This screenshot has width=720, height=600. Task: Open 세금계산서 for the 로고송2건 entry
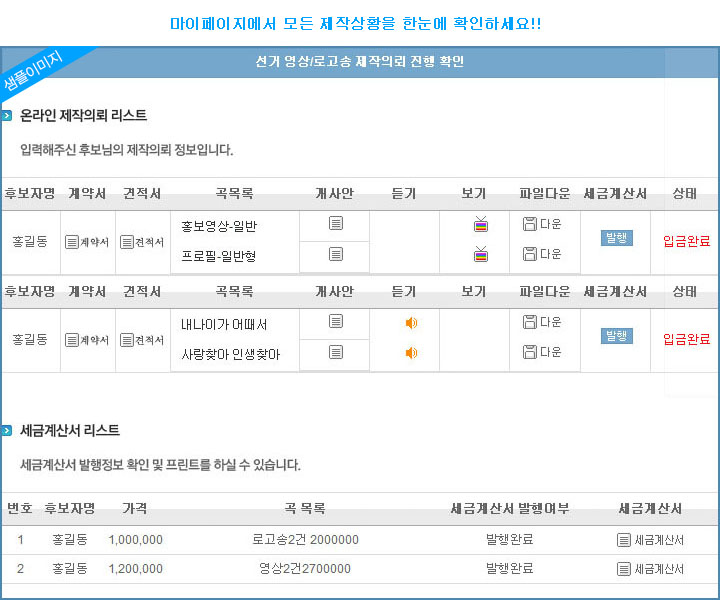(x=650, y=540)
